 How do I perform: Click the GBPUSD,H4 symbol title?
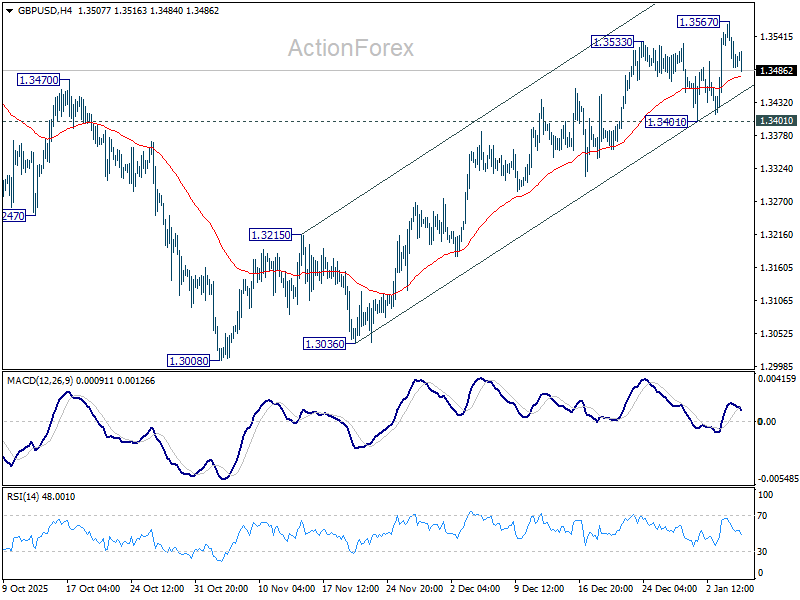coord(45,11)
